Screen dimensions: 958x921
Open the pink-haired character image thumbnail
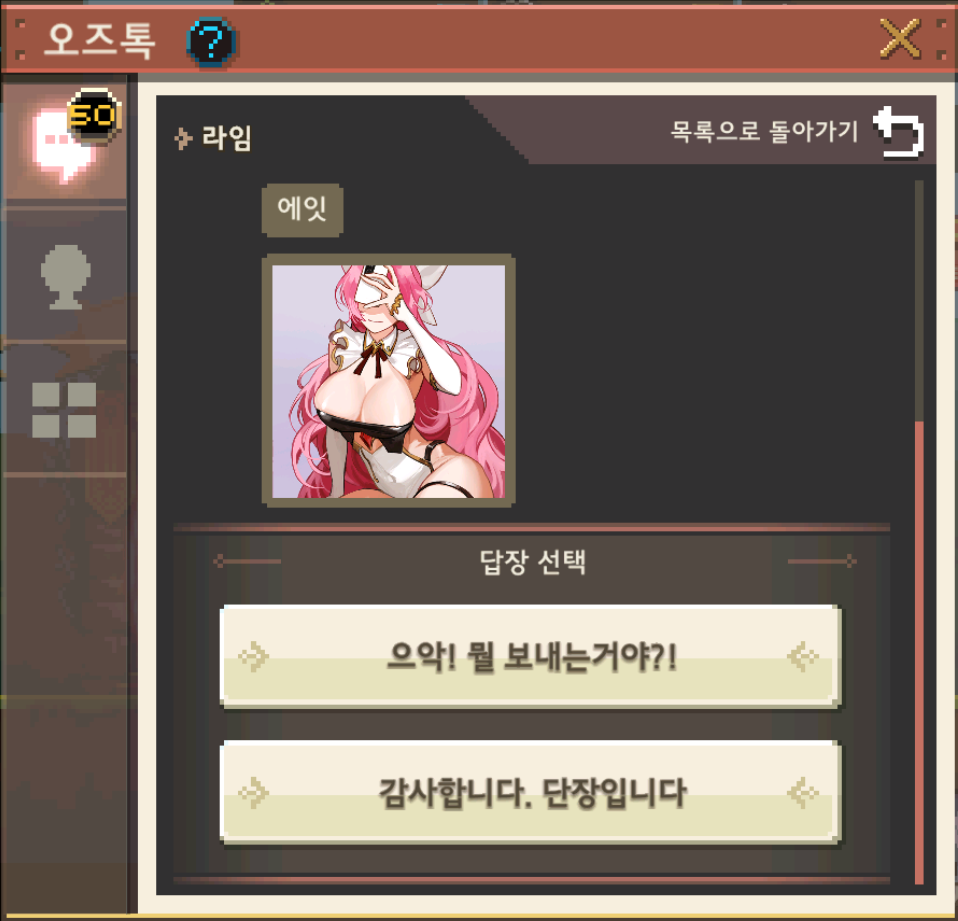click(x=389, y=381)
